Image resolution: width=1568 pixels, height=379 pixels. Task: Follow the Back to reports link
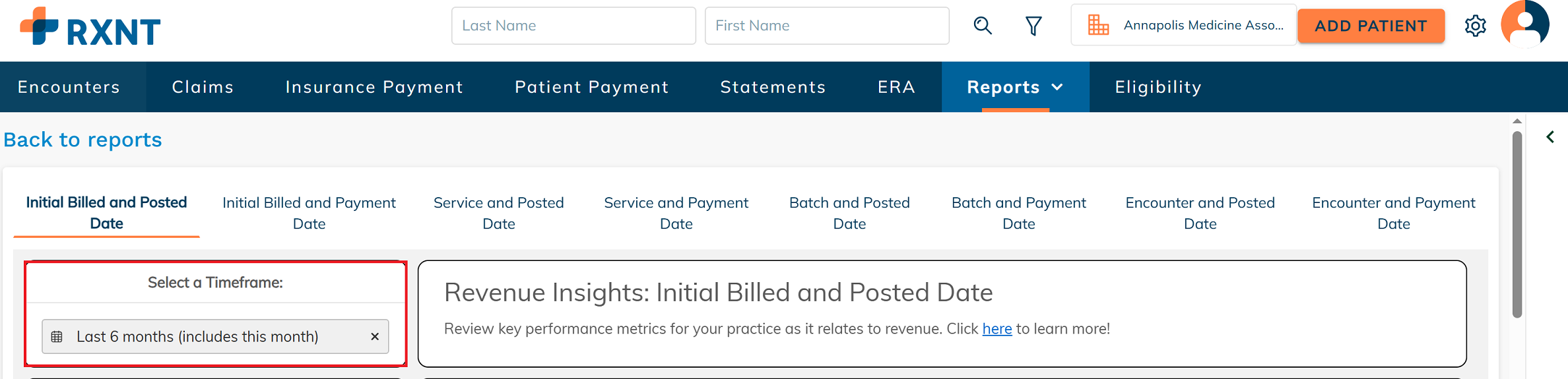[82, 140]
